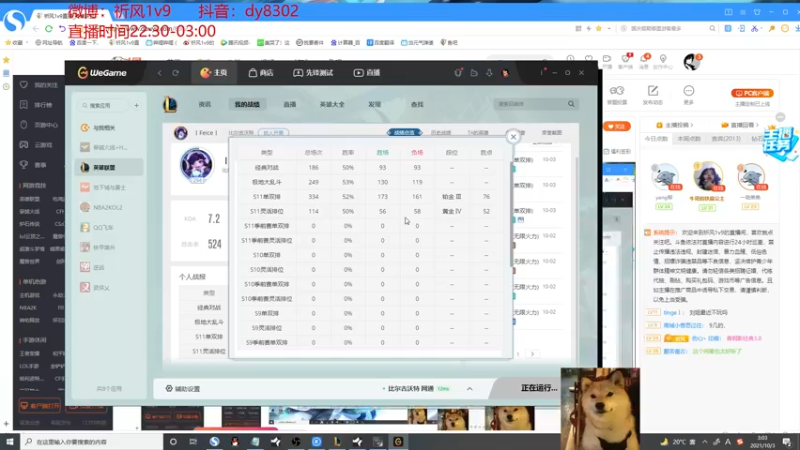Open WeGame user avatar in title bar

pos(505,73)
